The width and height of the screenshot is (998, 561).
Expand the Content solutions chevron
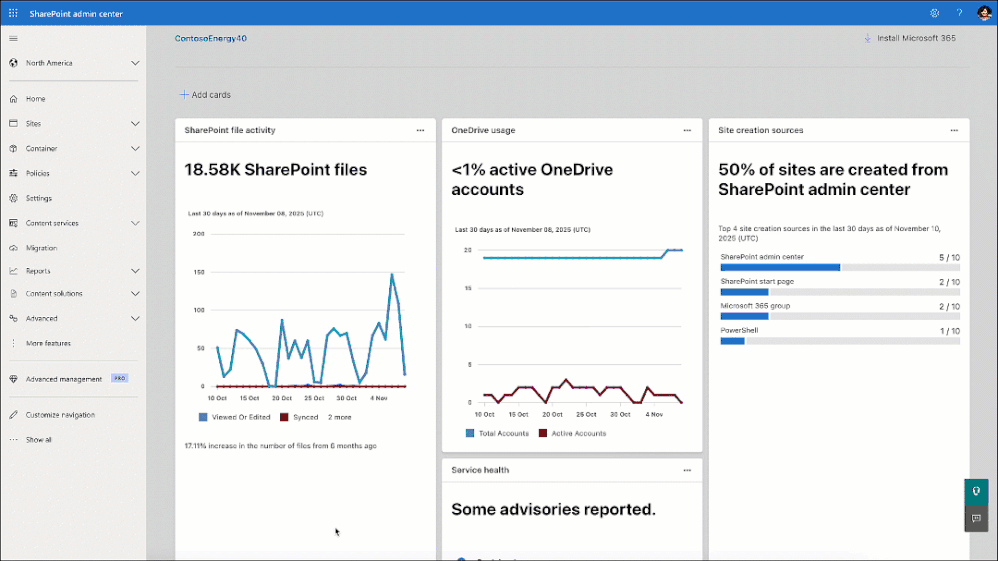click(x=135, y=294)
